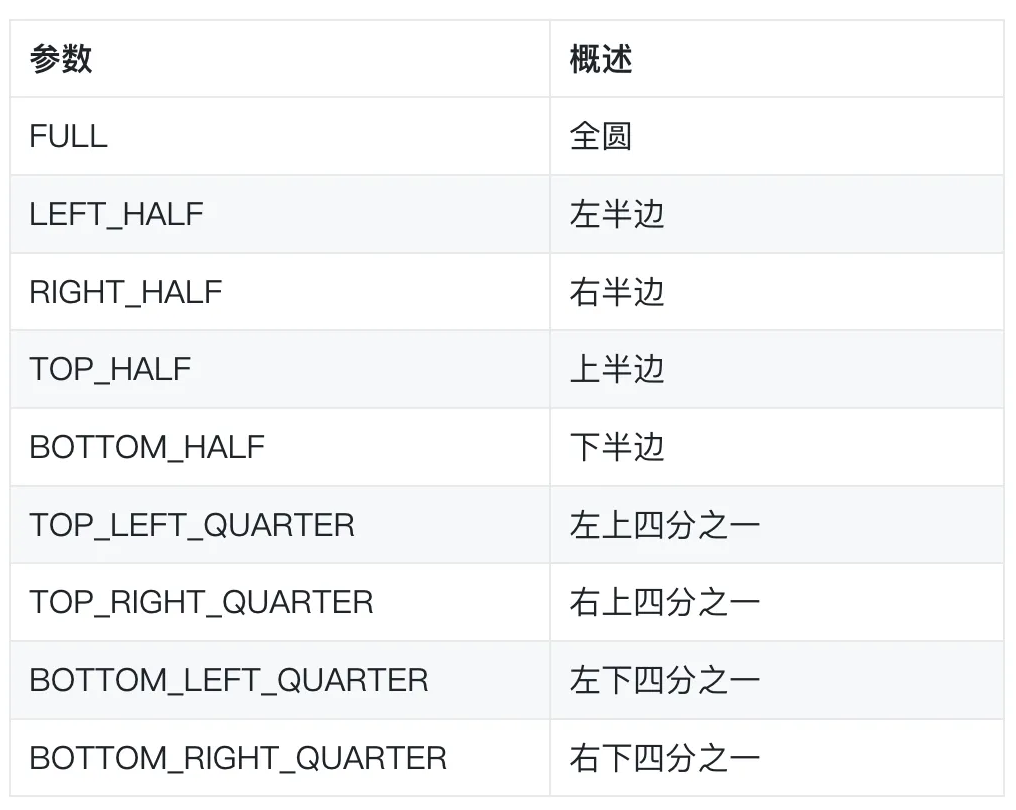
Task: Select the BOTTOM_RIGHT_QUARTER parameter cell
Action: tap(238, 758)
